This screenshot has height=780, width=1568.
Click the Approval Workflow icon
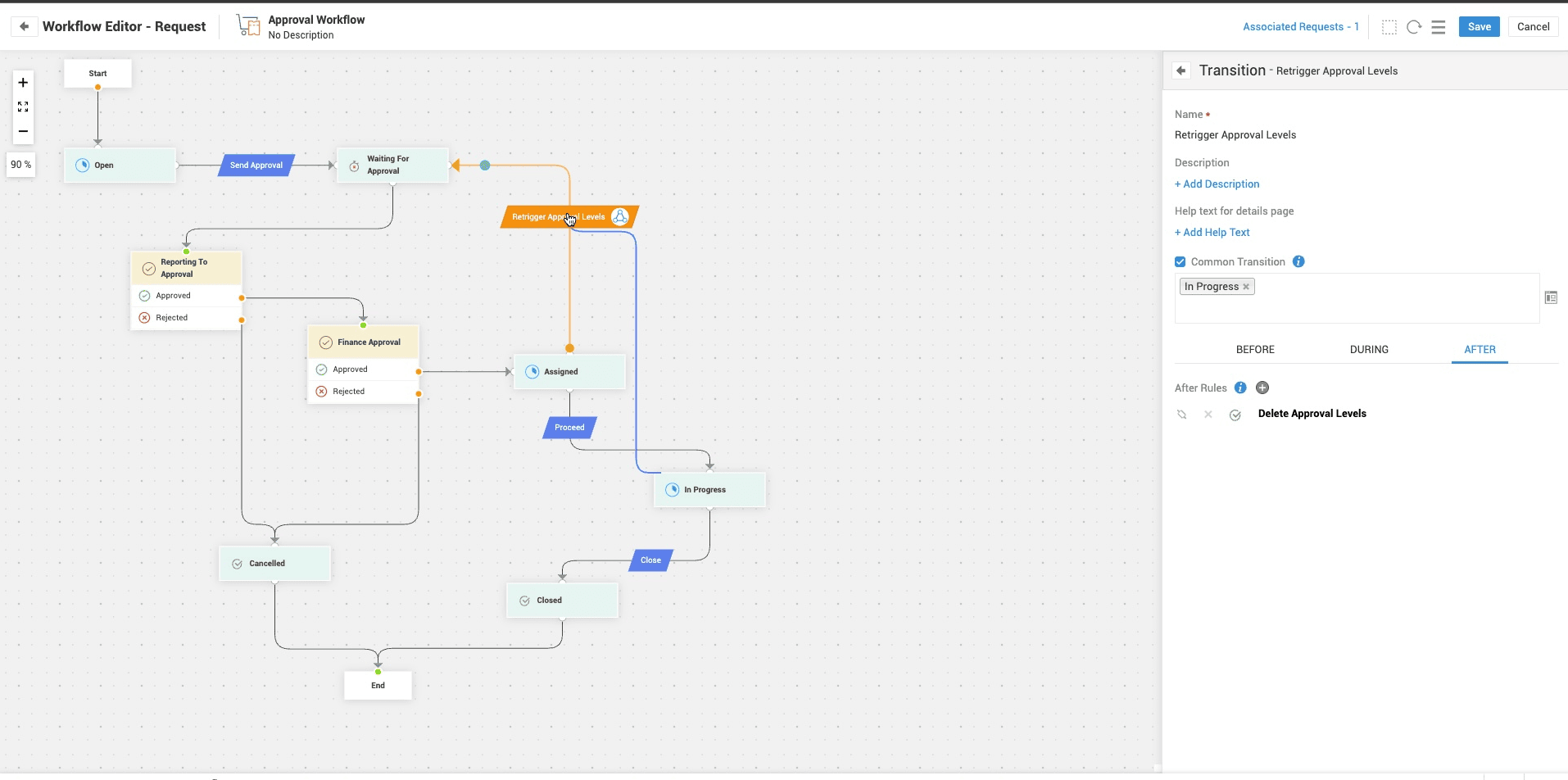pos(248,26)
